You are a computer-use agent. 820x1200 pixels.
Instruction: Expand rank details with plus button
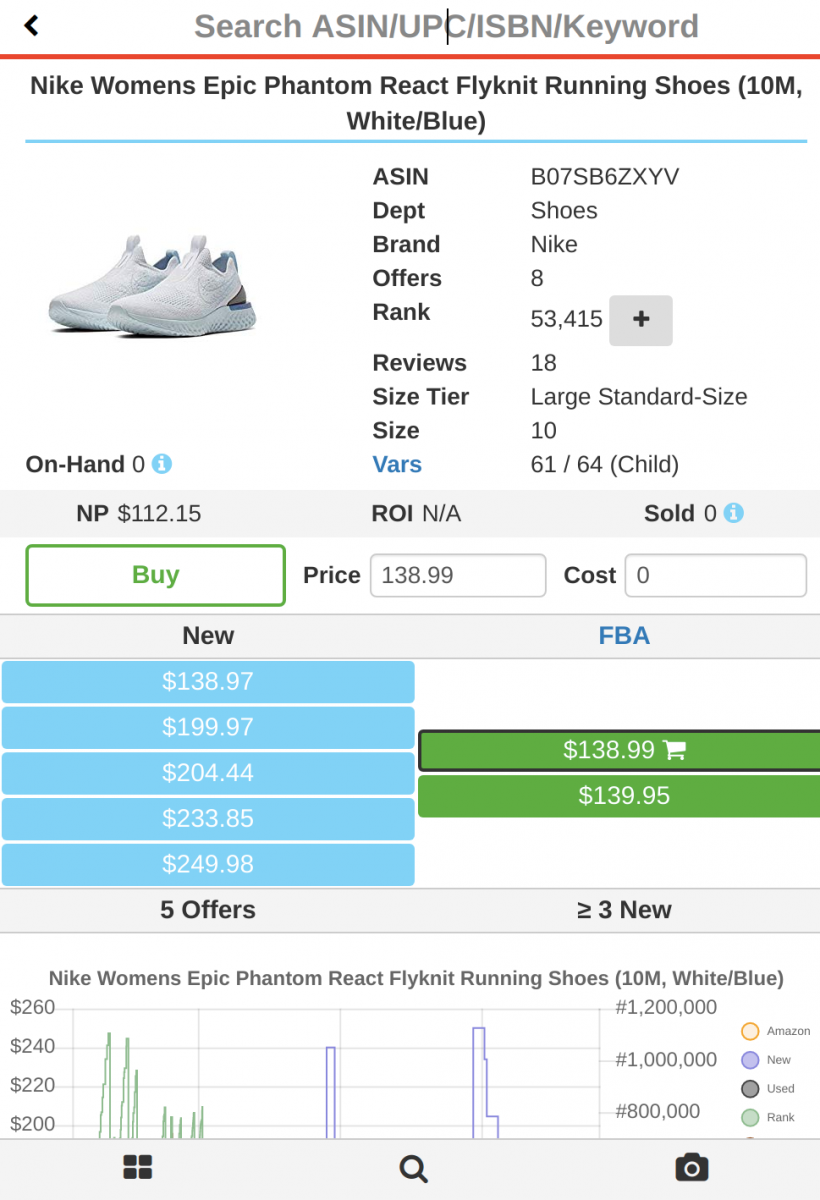click(x=641, y=320)
